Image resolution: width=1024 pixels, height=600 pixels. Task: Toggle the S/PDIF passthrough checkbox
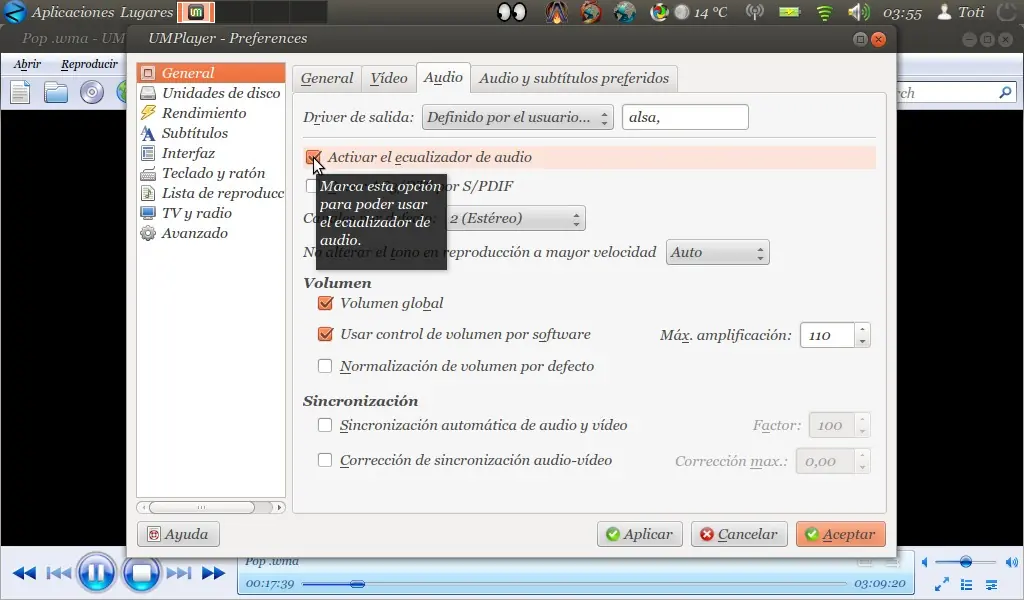(312, 186)
